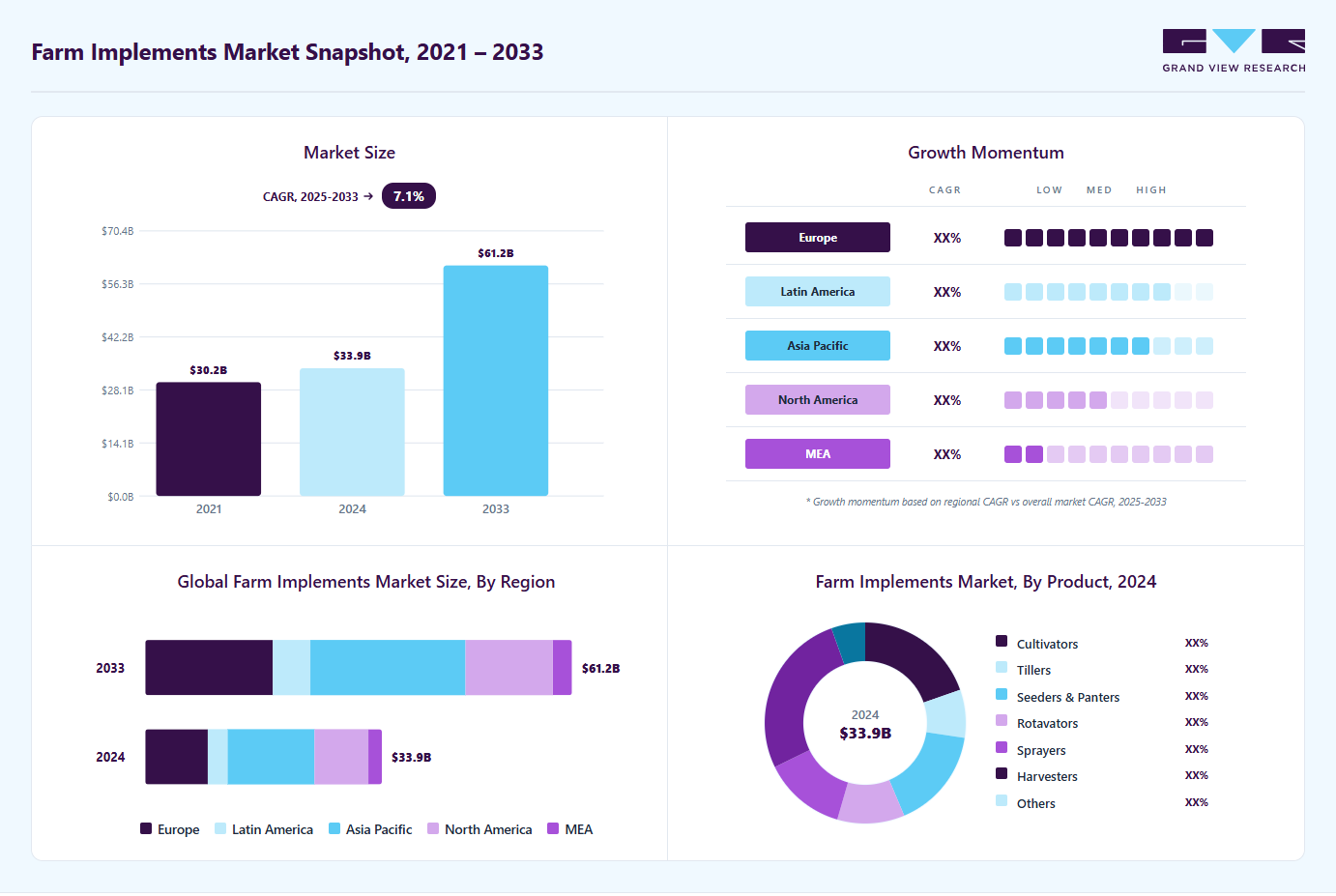This screenshot has width=1336, height=896.
Task: Select the Latin America legend swatch under region chart
Action: click(220, 828)
